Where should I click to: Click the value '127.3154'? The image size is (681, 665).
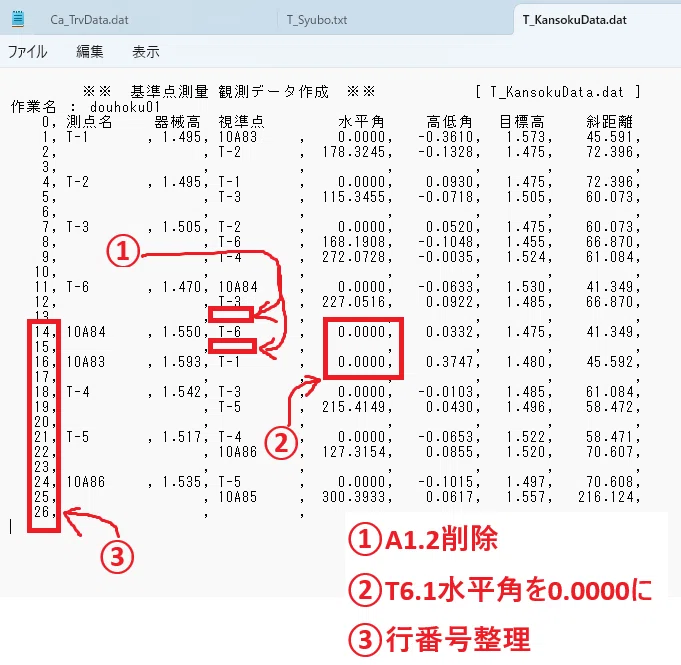(354, 452)
